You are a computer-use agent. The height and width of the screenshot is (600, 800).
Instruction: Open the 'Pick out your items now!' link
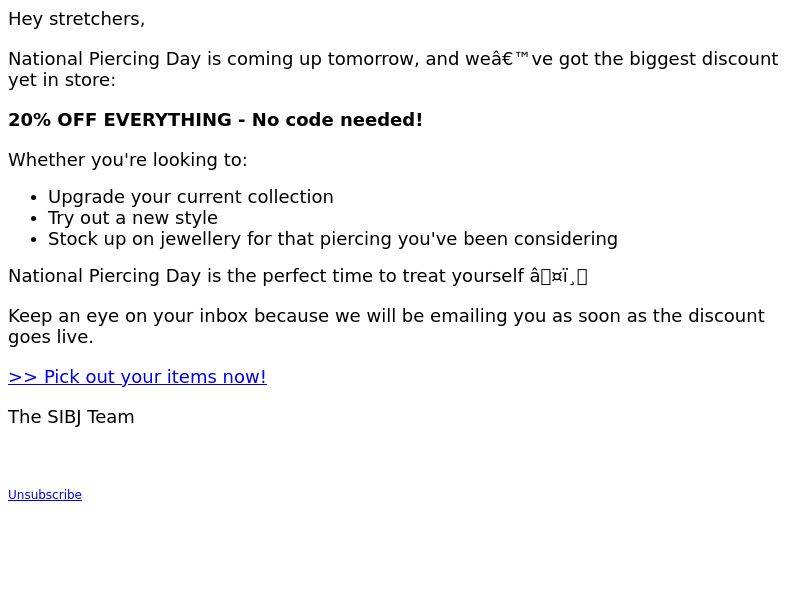pos(137,377)
